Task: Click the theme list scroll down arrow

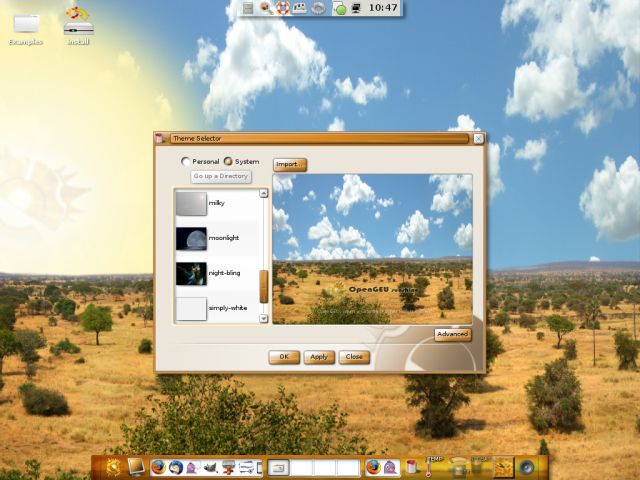Action: click(264, 318)
